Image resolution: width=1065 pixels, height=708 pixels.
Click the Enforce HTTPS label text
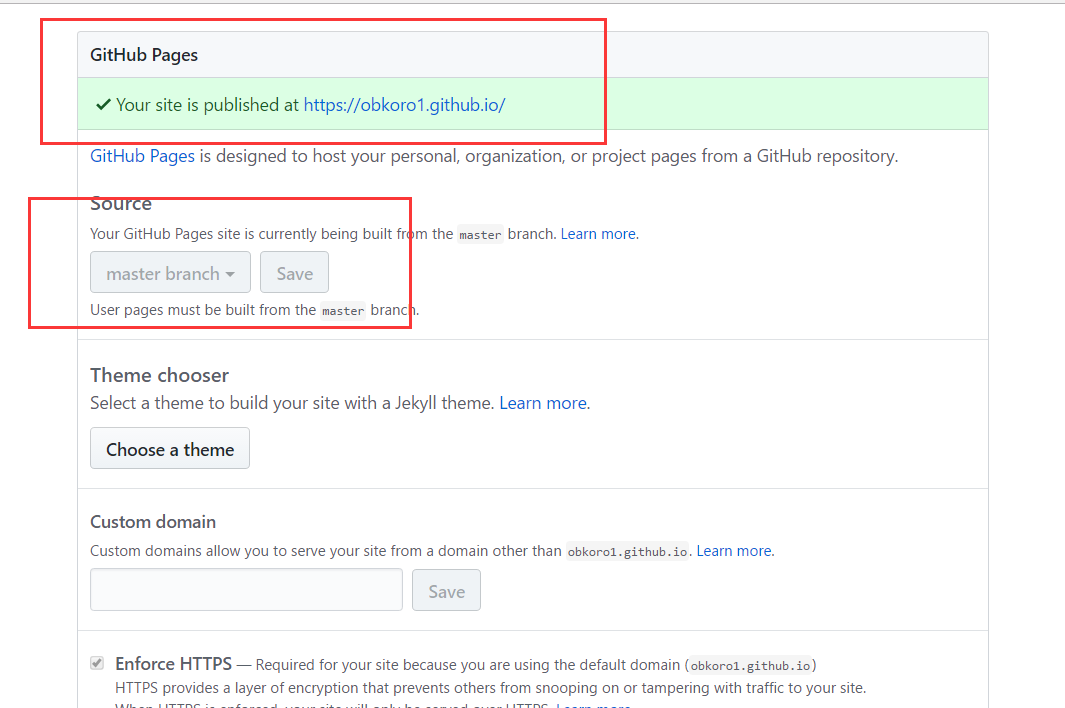(x=173, y=664)
